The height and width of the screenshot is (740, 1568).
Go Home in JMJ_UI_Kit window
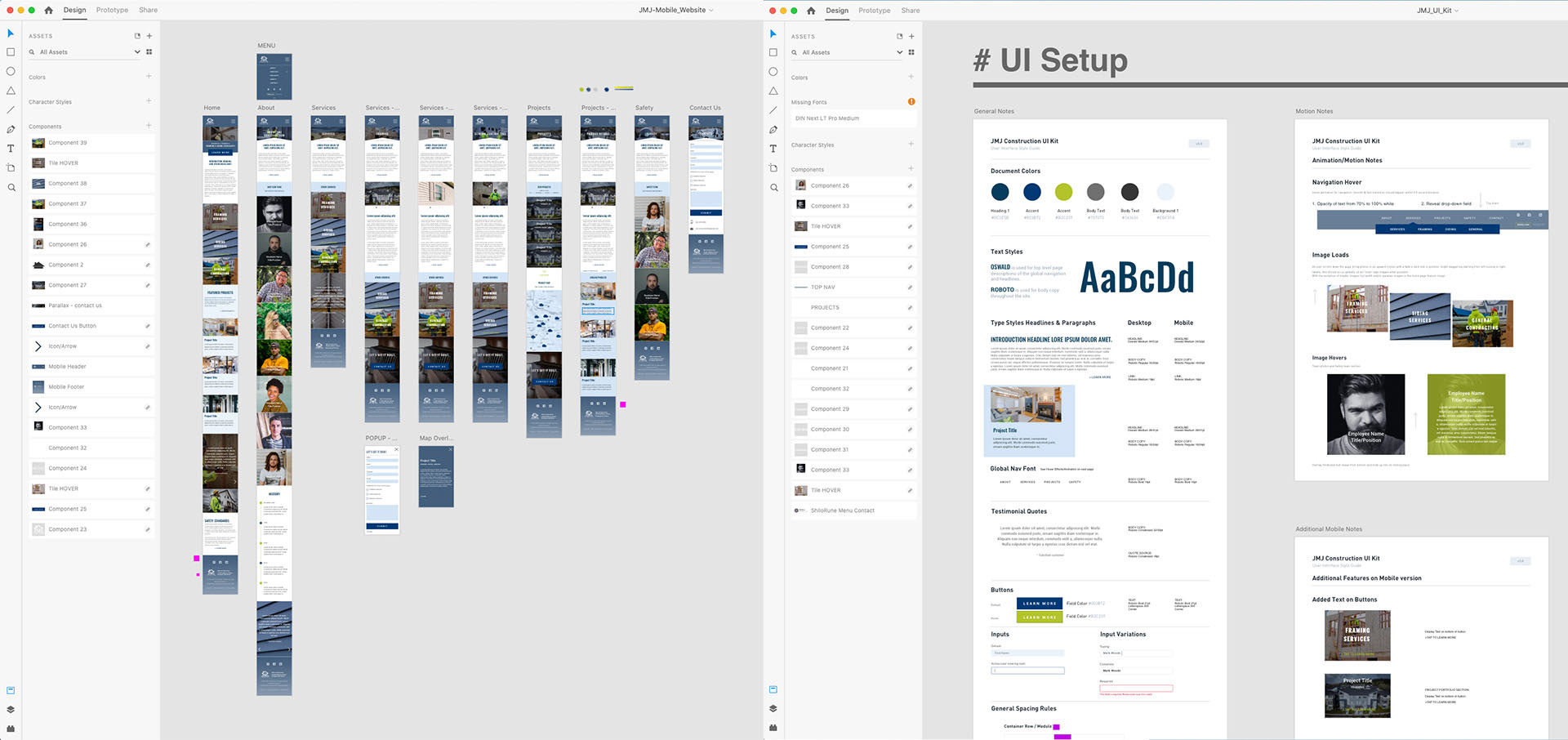pos(811,11)
